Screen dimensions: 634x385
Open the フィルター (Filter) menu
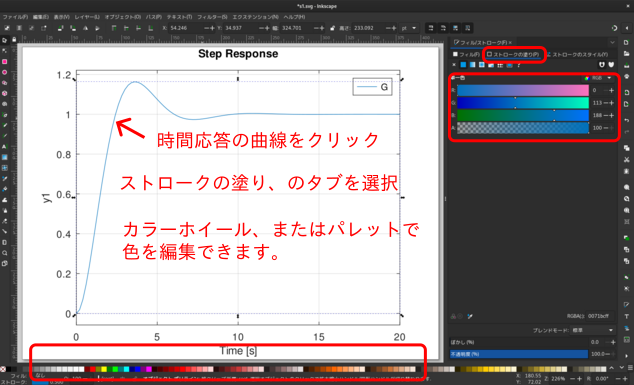pyautogui.click(x=212, y=17)
